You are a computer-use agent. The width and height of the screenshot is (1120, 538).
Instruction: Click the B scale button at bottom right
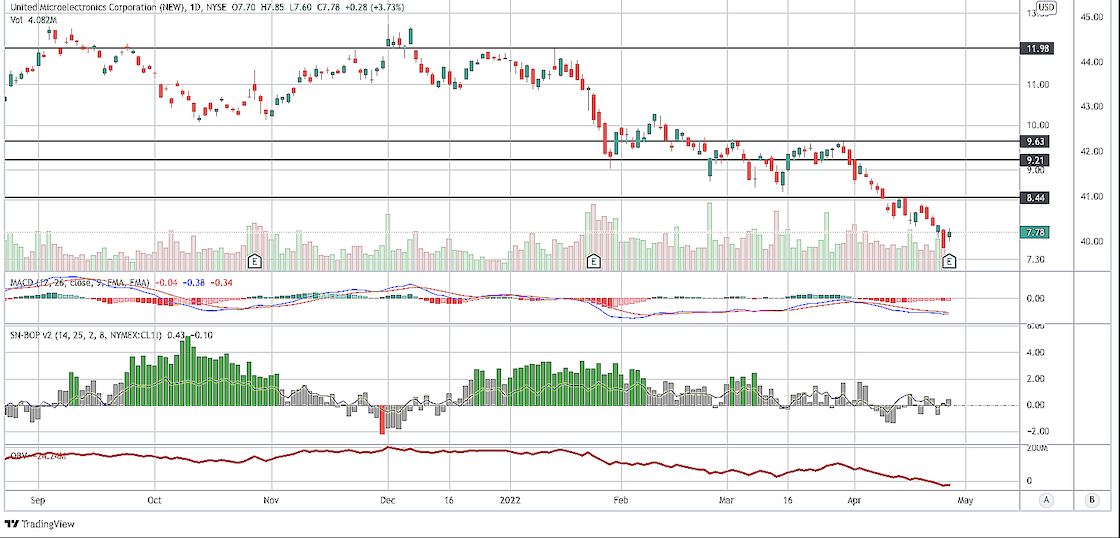[x=1091, y=499]
